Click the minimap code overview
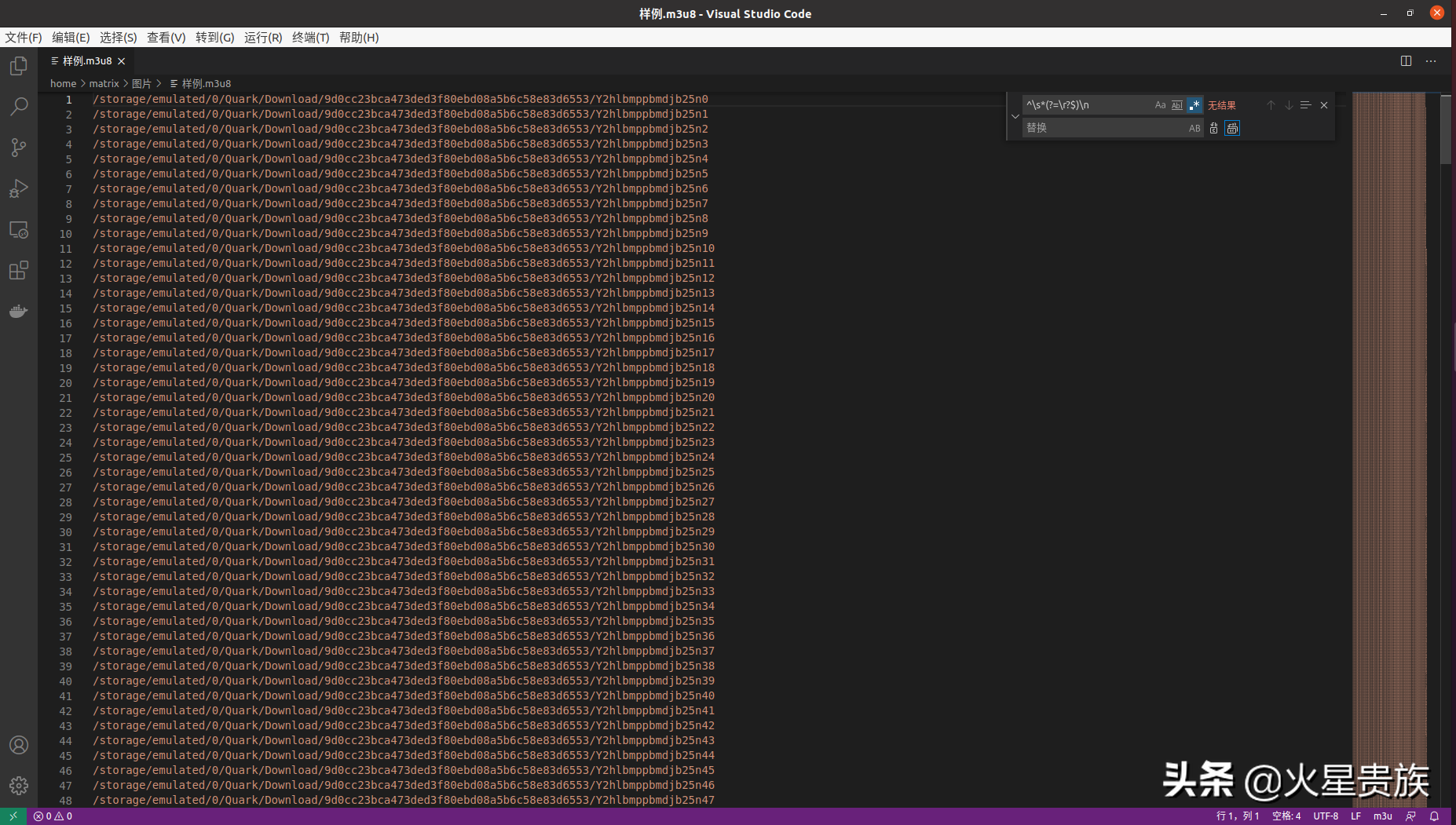Screen dimensions: 1456x825 tap(1388, 450)
